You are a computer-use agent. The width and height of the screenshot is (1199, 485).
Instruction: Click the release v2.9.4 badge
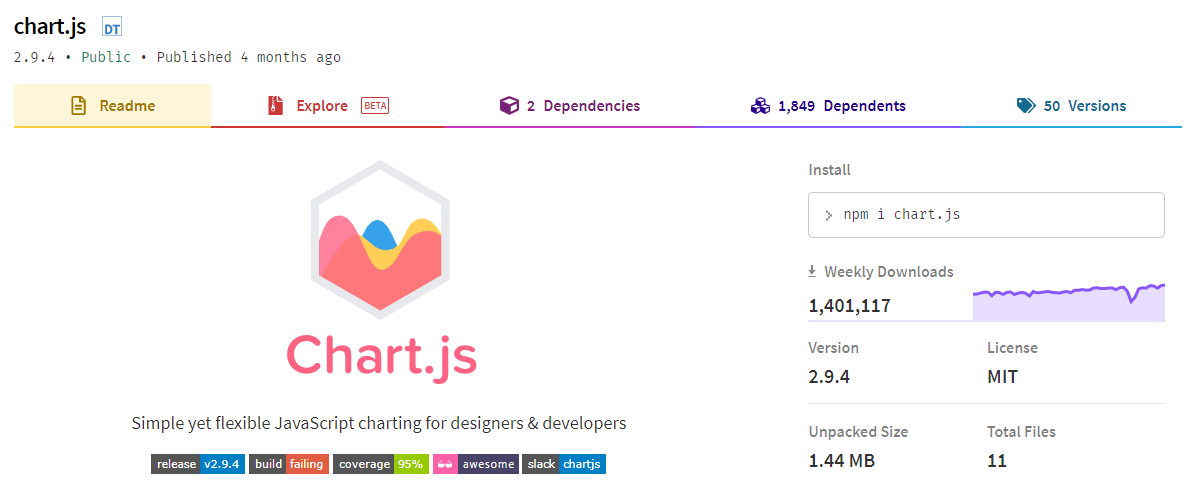[x=198, y=464]
